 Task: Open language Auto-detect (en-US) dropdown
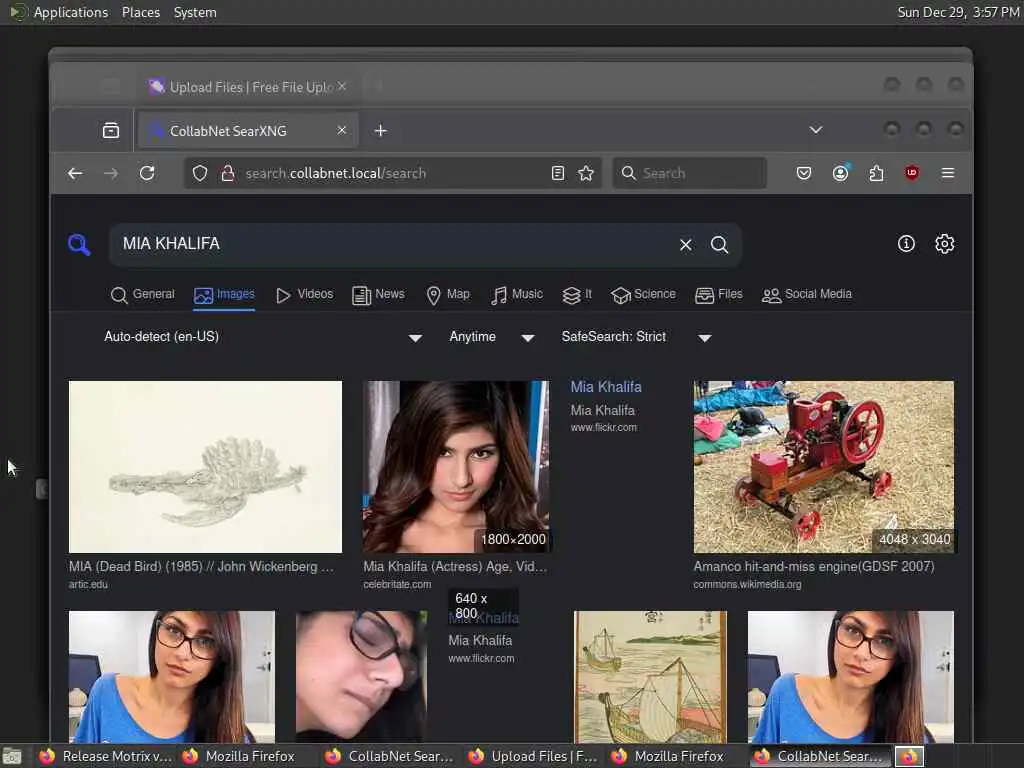point(263,337)
